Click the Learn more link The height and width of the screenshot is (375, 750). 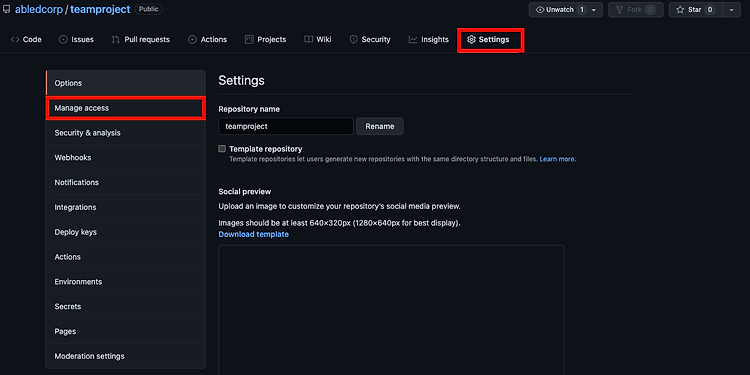558,159
